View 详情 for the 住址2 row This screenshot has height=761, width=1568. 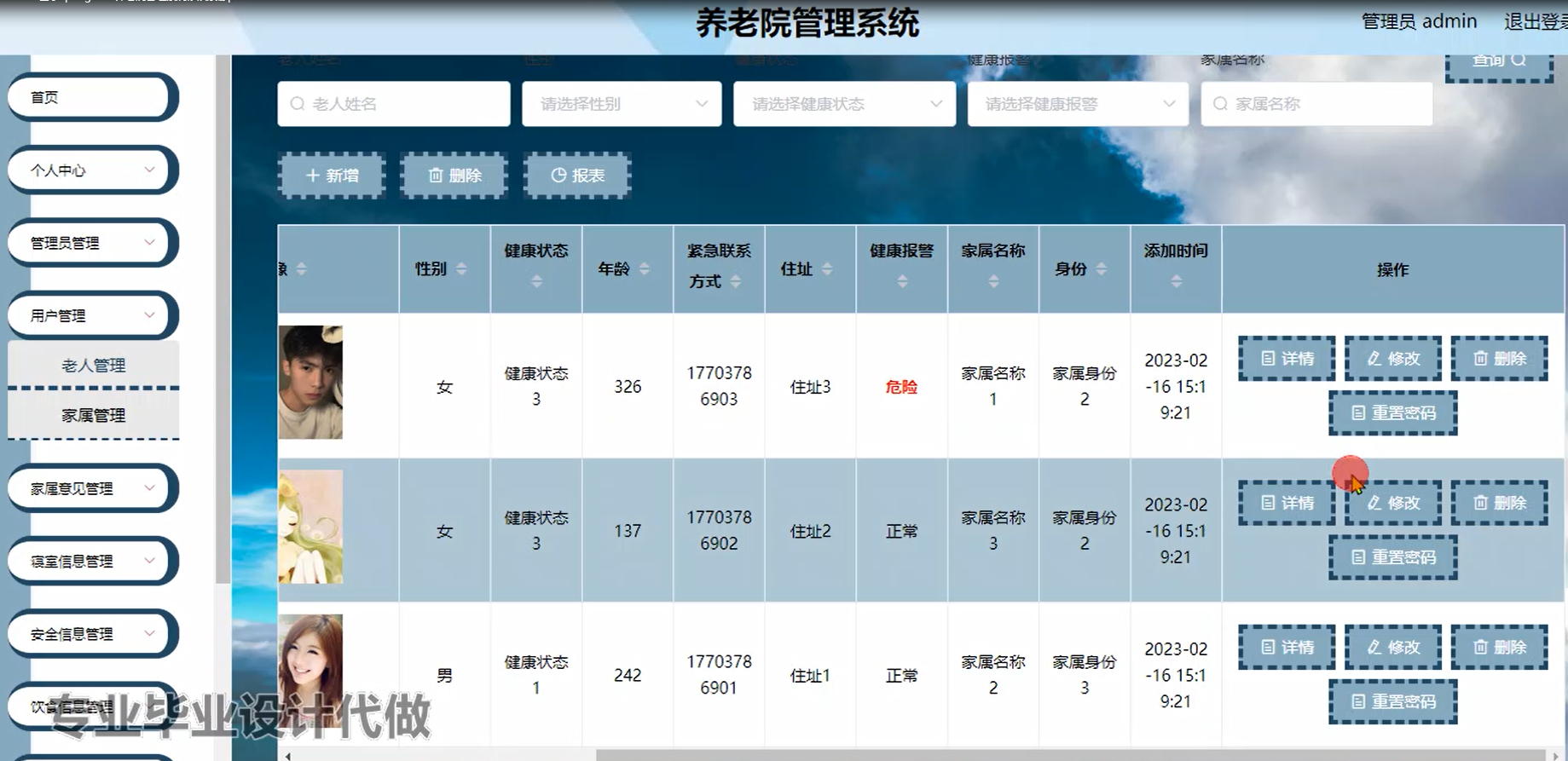pos(1287,503)
